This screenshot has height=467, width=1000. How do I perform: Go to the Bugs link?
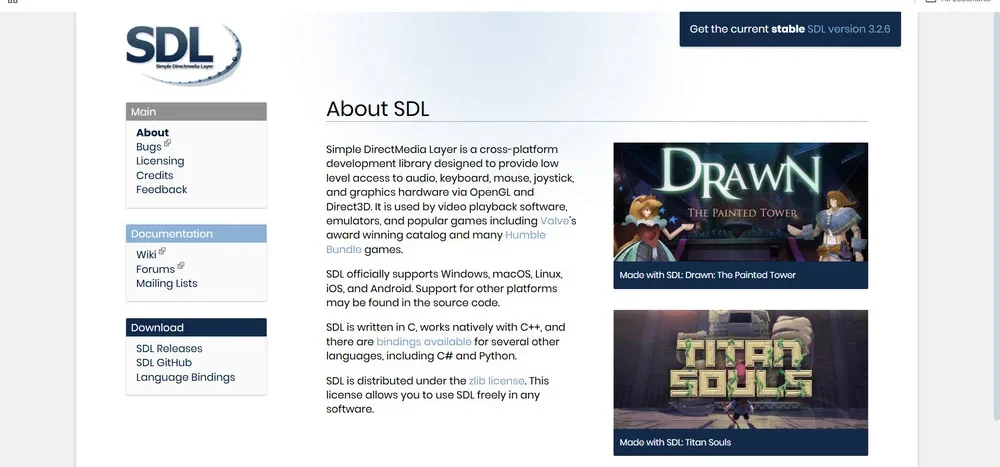click(x=149, y=147)
